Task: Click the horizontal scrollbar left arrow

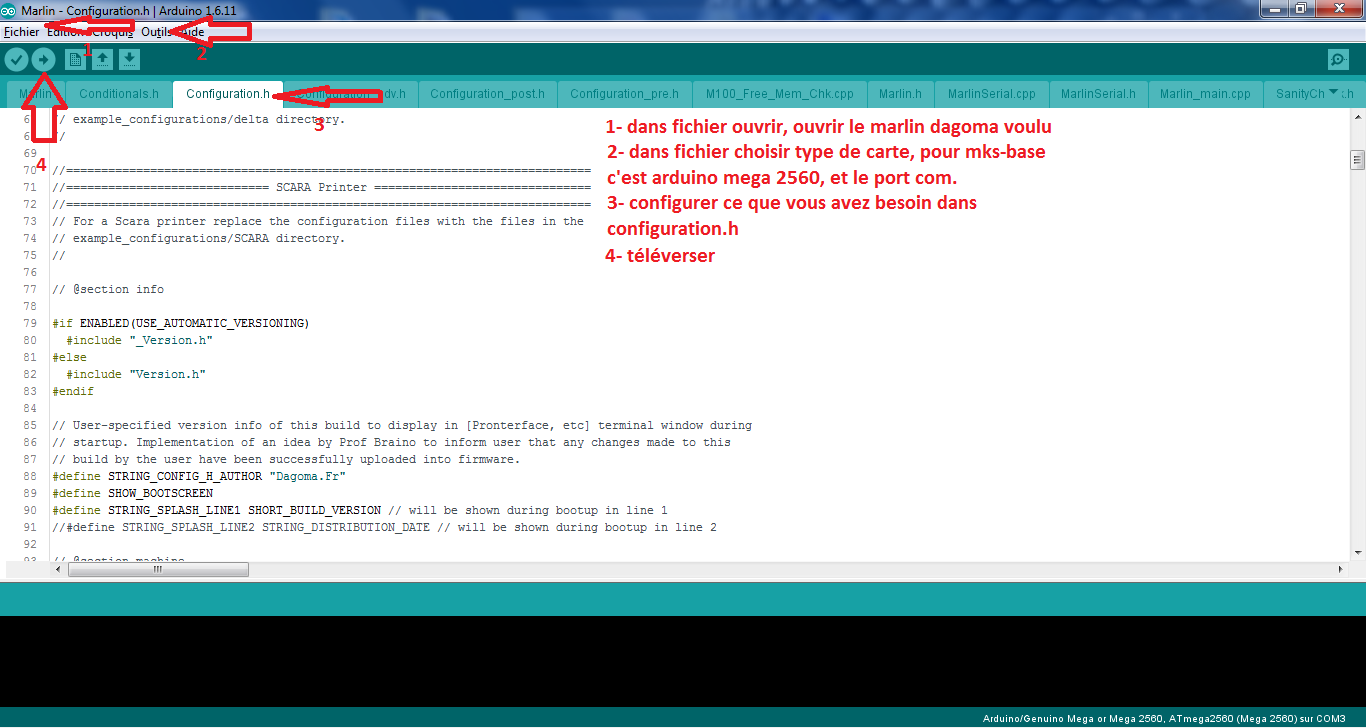Action: click(x=58, y=569)
